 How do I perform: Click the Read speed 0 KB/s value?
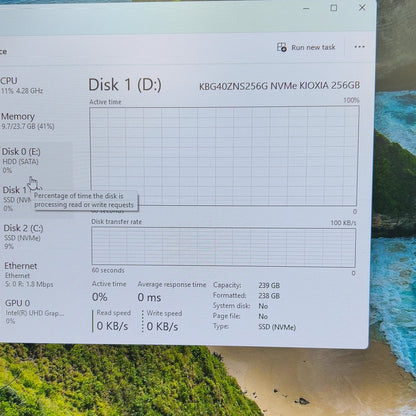(x=112, y=326)
